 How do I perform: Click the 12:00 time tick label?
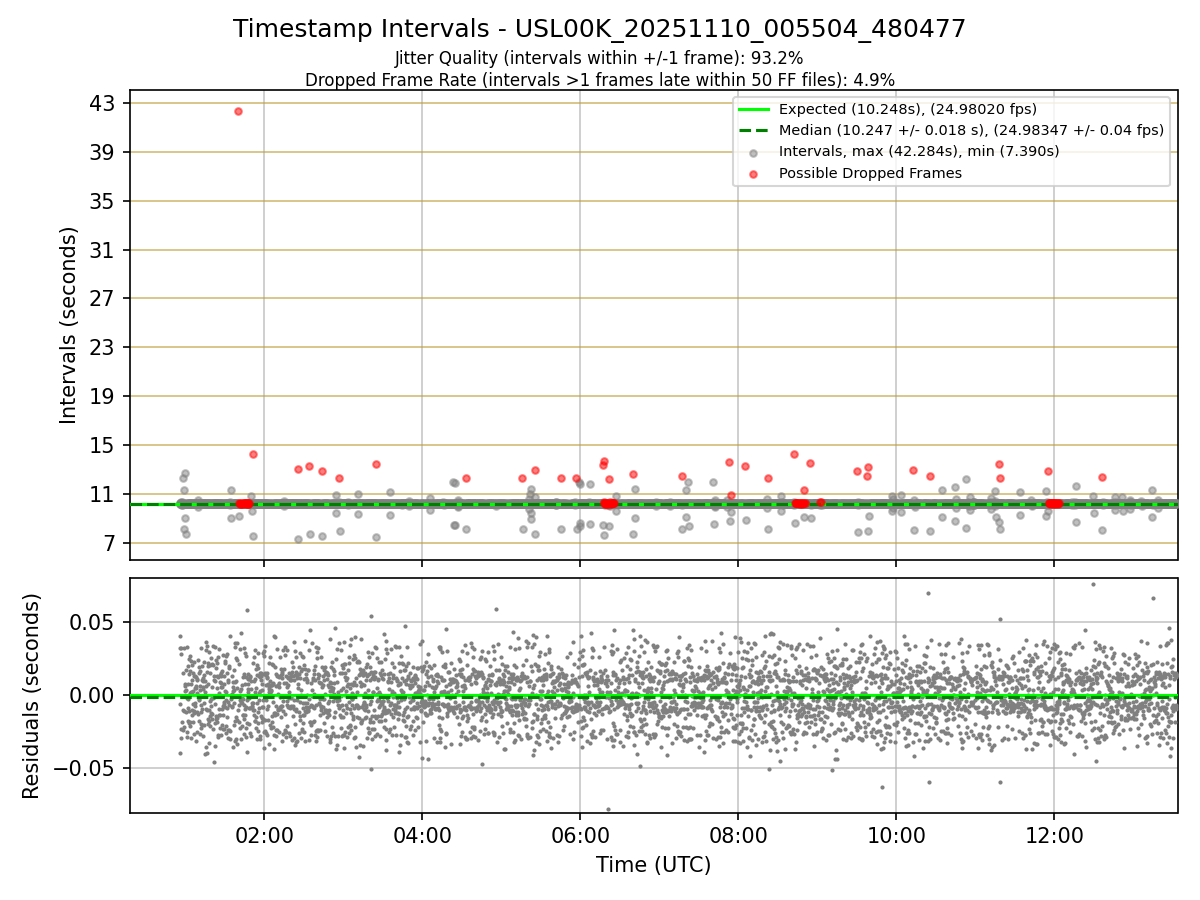point(1054,835)
